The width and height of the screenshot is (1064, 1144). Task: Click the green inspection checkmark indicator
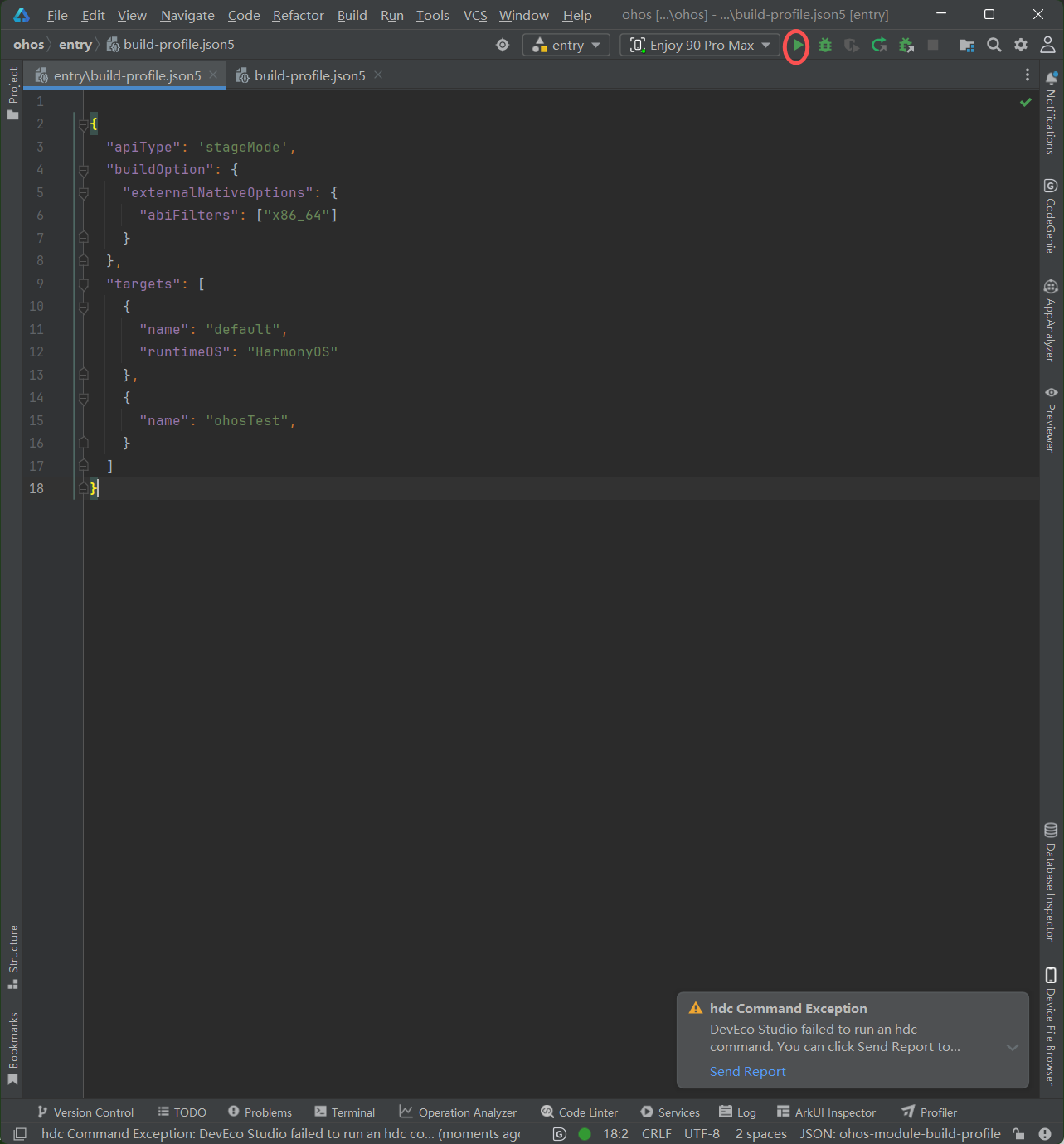coord(1026,102)
